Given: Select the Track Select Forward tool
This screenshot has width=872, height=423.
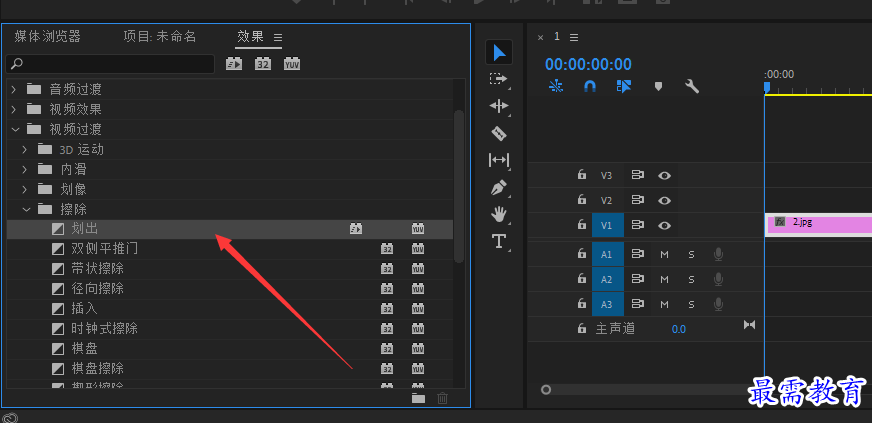Looking at the screenshot, I should tap(498, 79).
